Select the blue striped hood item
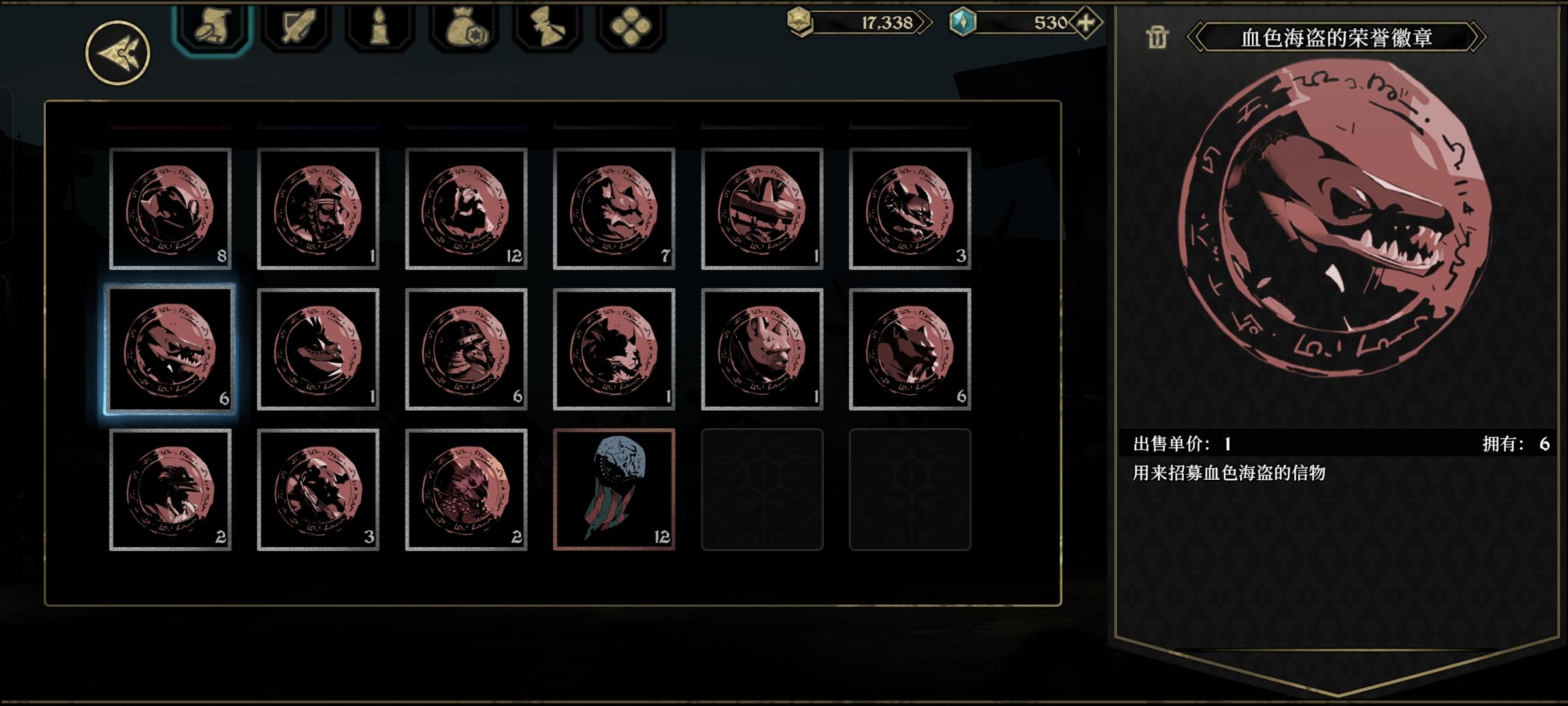Image resolution: width=1568 pixels, height=706 pixels. (x=614, y=490)
